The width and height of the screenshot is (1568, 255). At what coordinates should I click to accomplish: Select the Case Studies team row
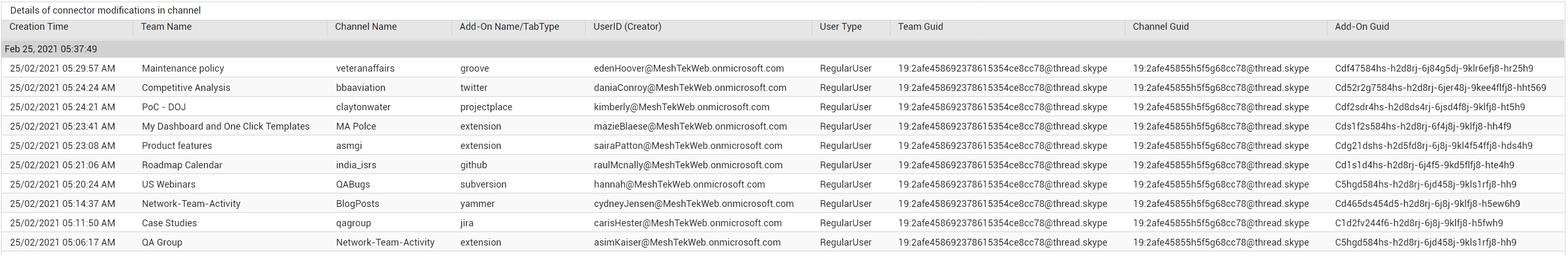pos(783,223)
